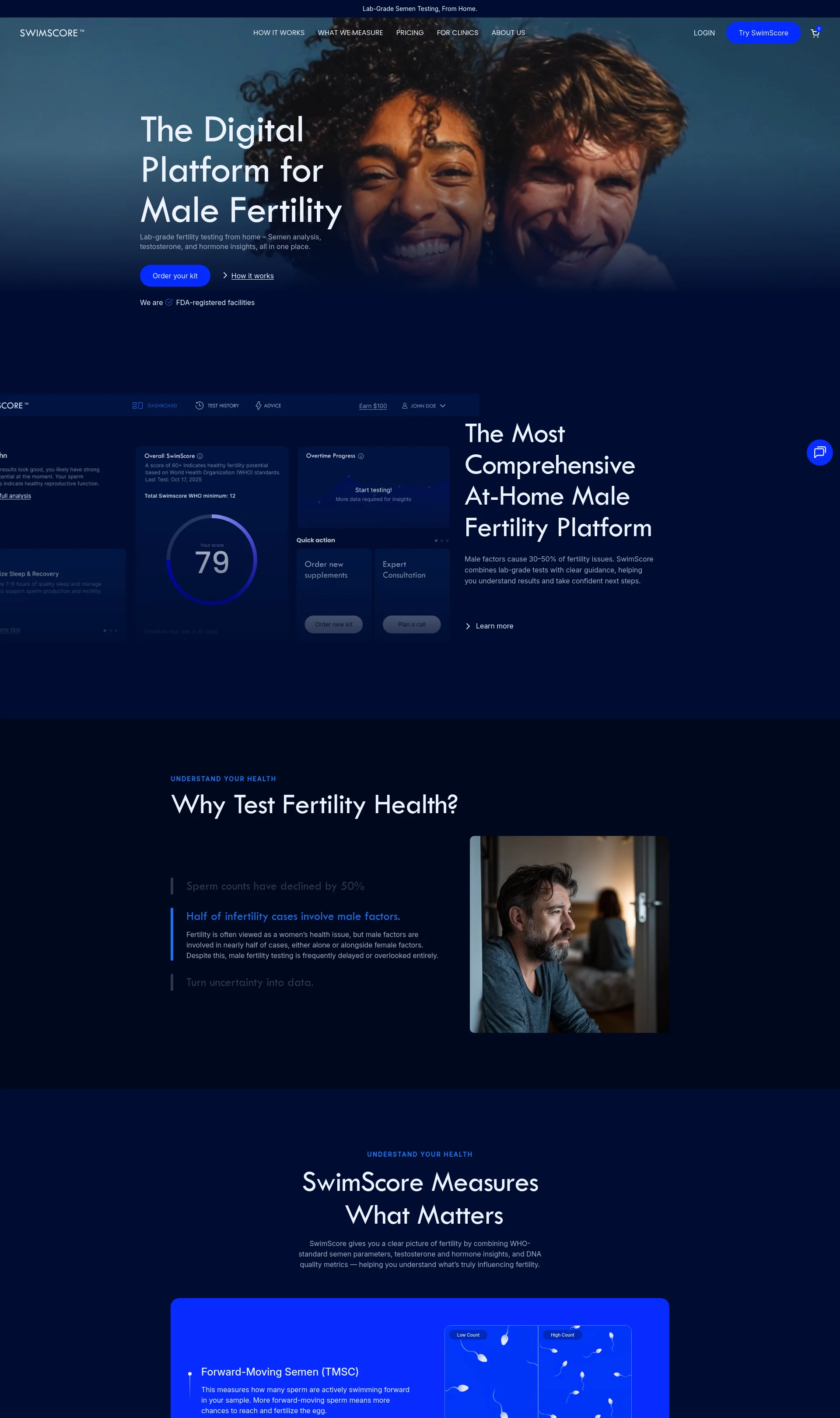The height and width of the screenshot is (1418, 840).
Task: Go to the Pricing menu item
Action: [410, 33]
